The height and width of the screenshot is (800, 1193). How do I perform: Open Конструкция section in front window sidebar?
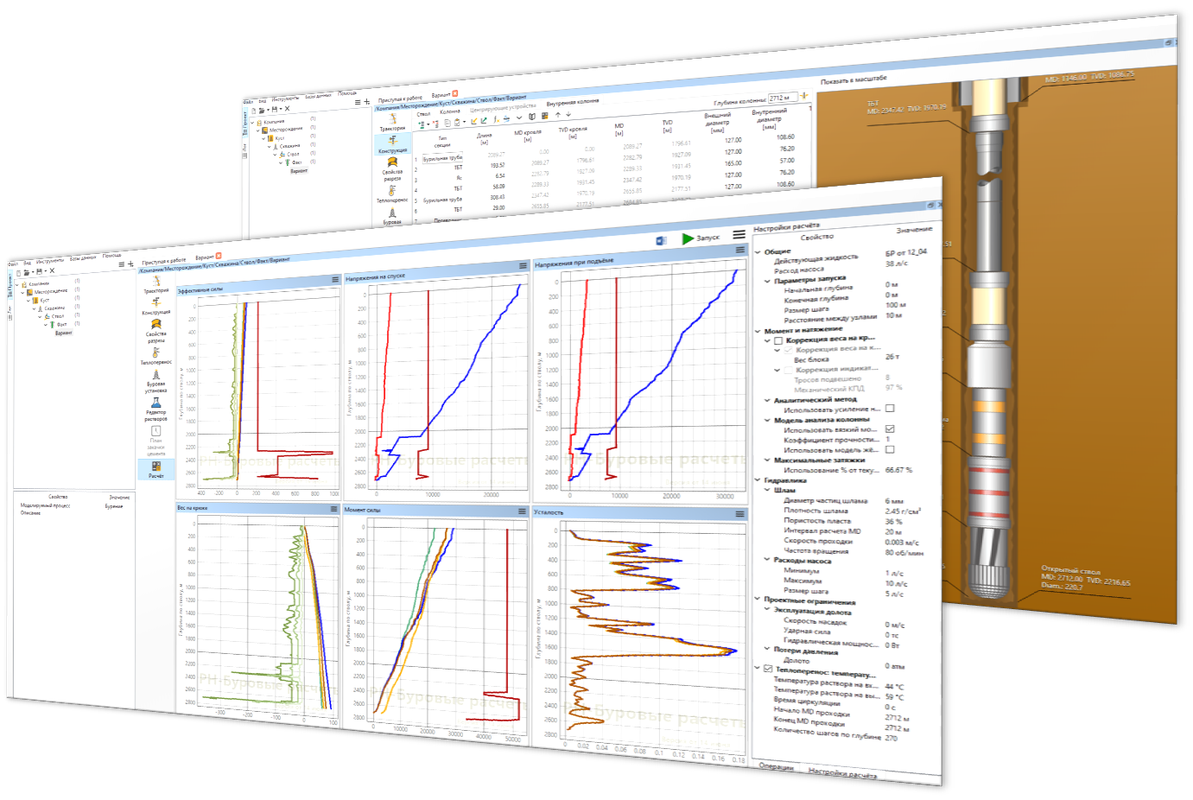point(156,307)
